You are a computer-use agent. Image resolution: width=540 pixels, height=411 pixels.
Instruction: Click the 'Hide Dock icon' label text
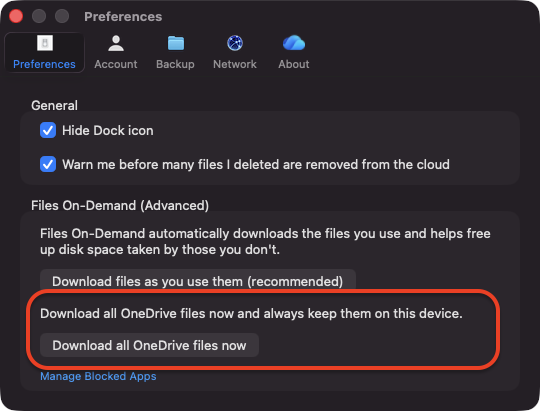click(x=108, y=131)
